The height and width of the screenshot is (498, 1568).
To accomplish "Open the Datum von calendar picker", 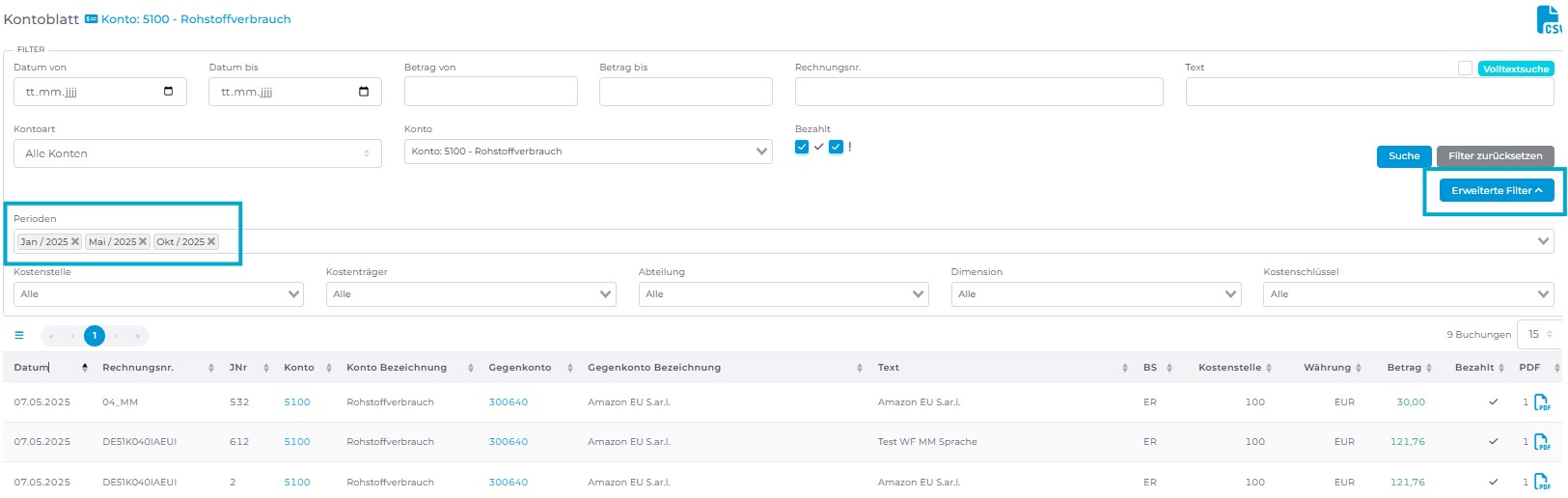I will point(169,92).
